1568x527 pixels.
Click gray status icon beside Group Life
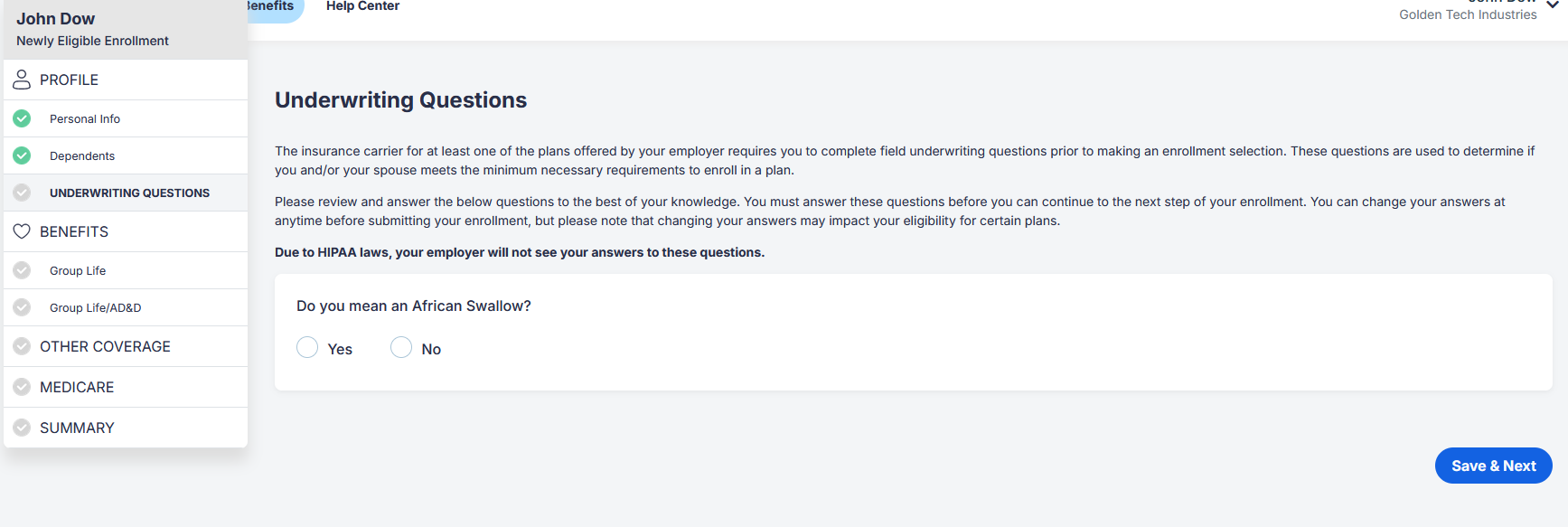pos(22,270)
